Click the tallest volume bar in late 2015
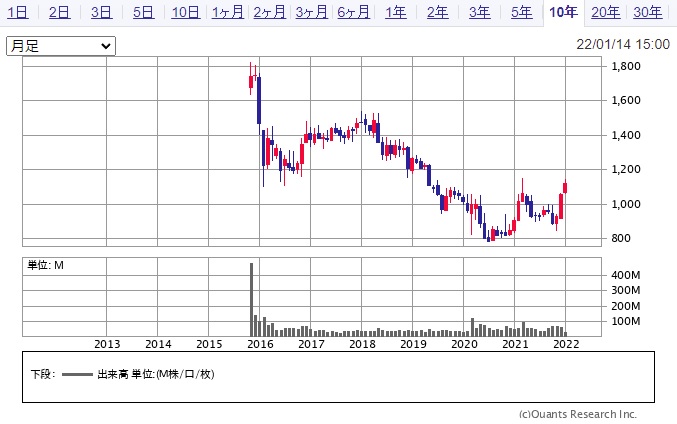This screenshot has height=424, width=677. point(252,299)
